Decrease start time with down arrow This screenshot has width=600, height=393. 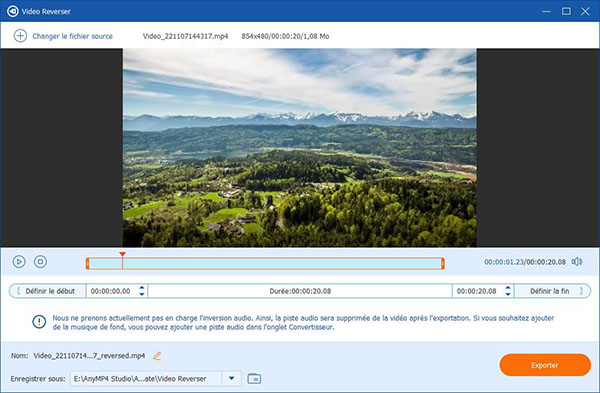pos(142,294)
